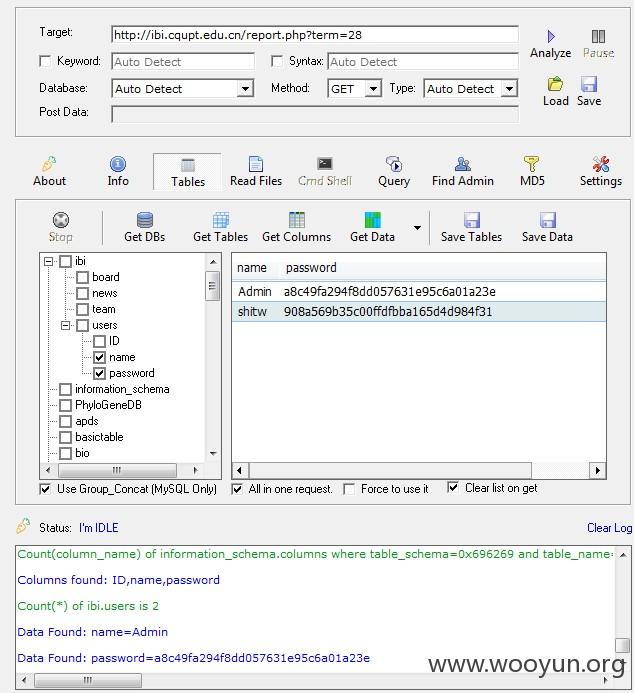Click the password column header
The width and height of the screenshot is (634, 693).
tap(311, 268)
